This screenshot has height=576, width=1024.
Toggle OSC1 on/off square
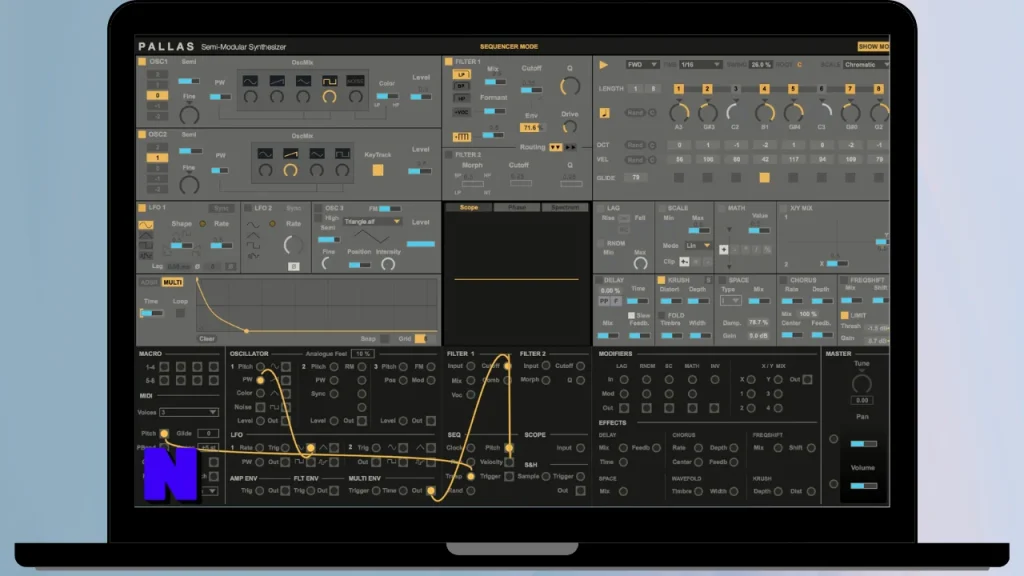142,61
